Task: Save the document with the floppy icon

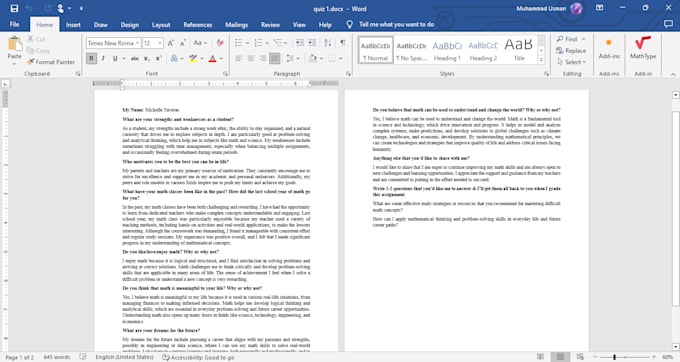Action: click(x=14, y=8)
